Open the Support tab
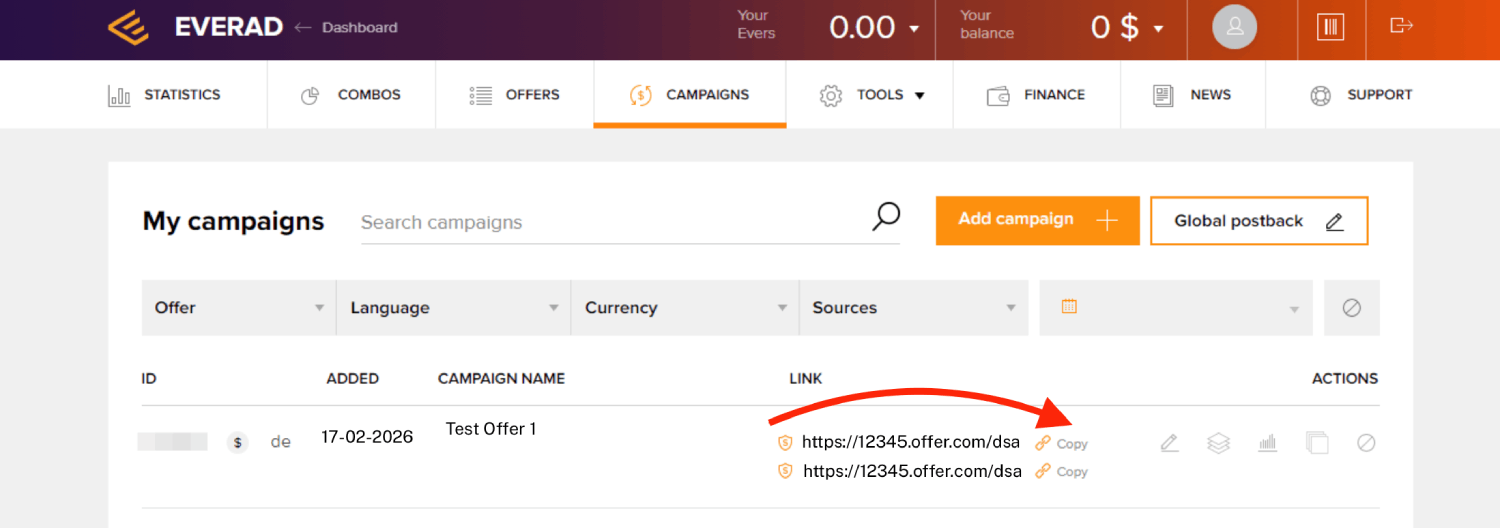The width and height of the screenshot is (1500, 528). [x=1361, y=95]
